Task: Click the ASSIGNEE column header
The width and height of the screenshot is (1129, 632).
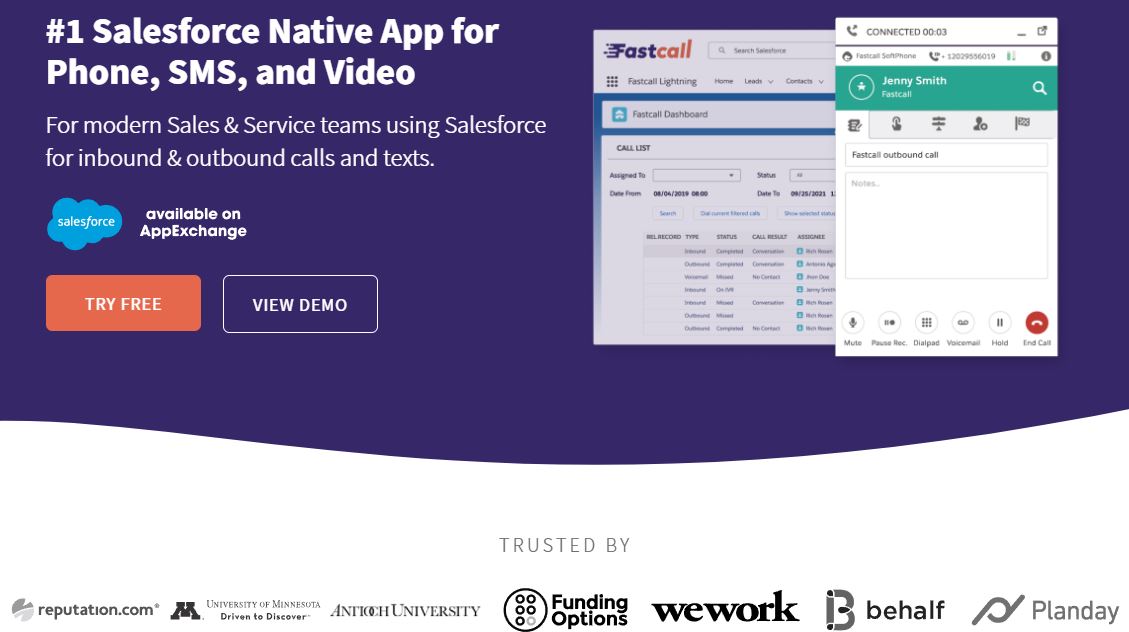Action: pos(811,237)
